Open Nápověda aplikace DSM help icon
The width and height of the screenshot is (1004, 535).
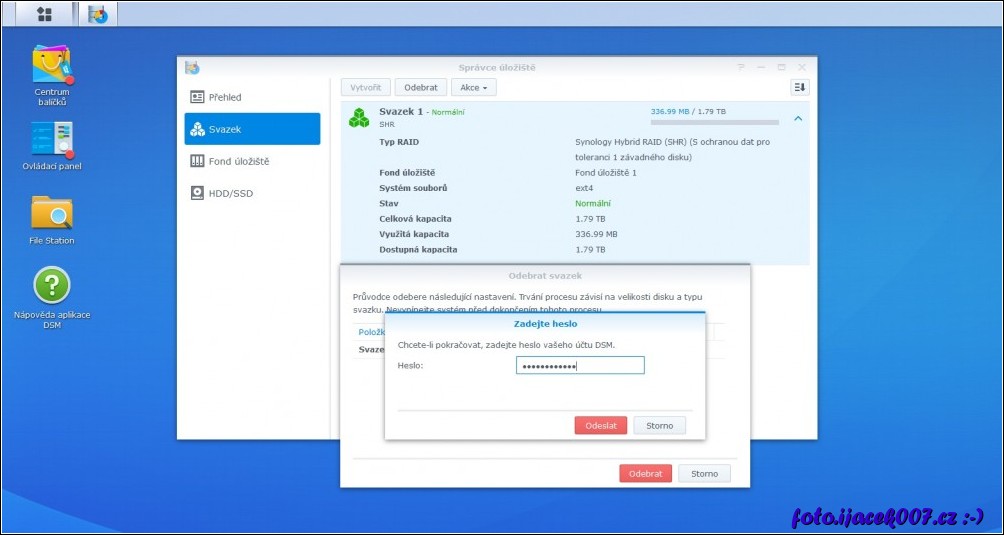52,286
